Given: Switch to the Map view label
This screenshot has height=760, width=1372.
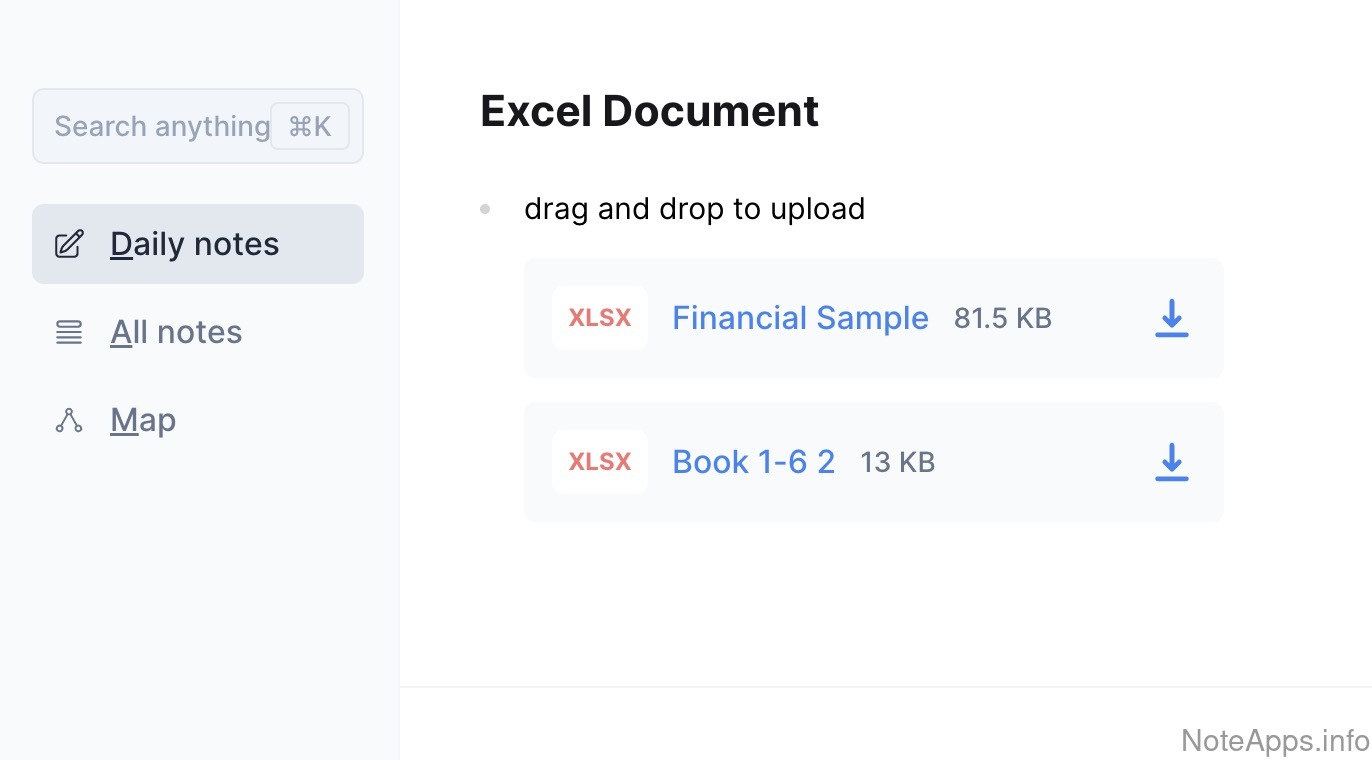Looking at the screenshot, I should pyautogui.click(x=143, y=420).
